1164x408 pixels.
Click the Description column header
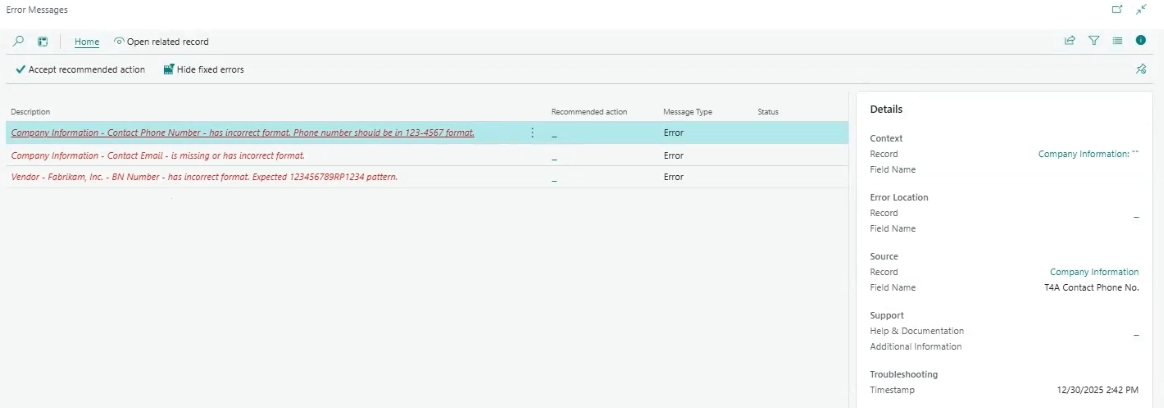pyautogui.click(x=30, y=112)
